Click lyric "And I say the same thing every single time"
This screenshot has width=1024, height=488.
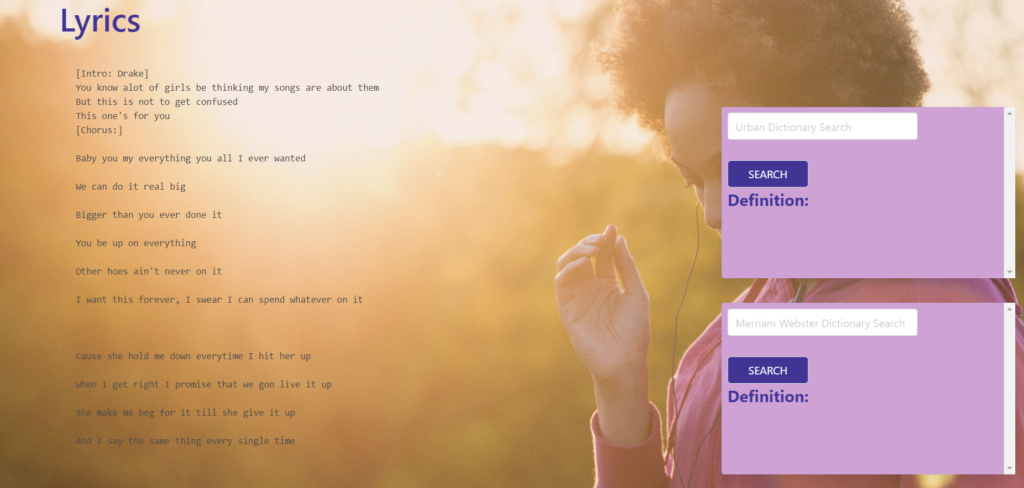coord(185,441)
